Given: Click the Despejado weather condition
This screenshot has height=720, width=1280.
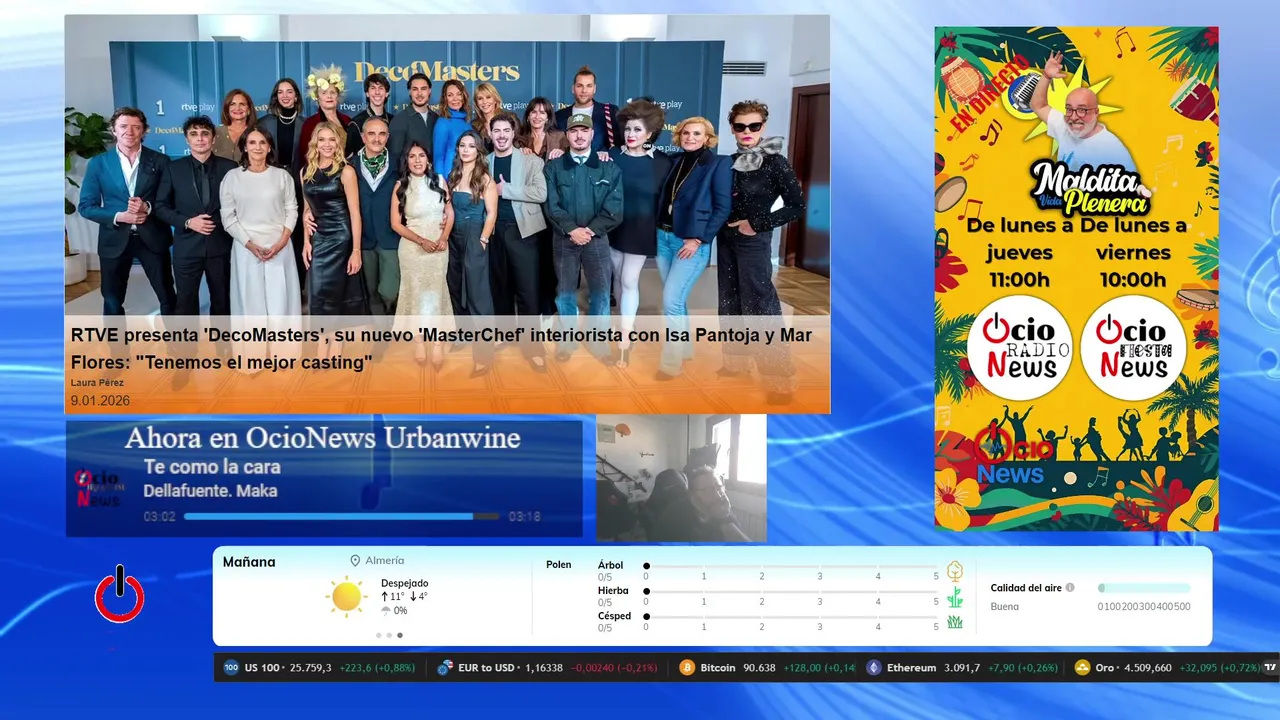Looking at the screenshot, I should 404,583.
